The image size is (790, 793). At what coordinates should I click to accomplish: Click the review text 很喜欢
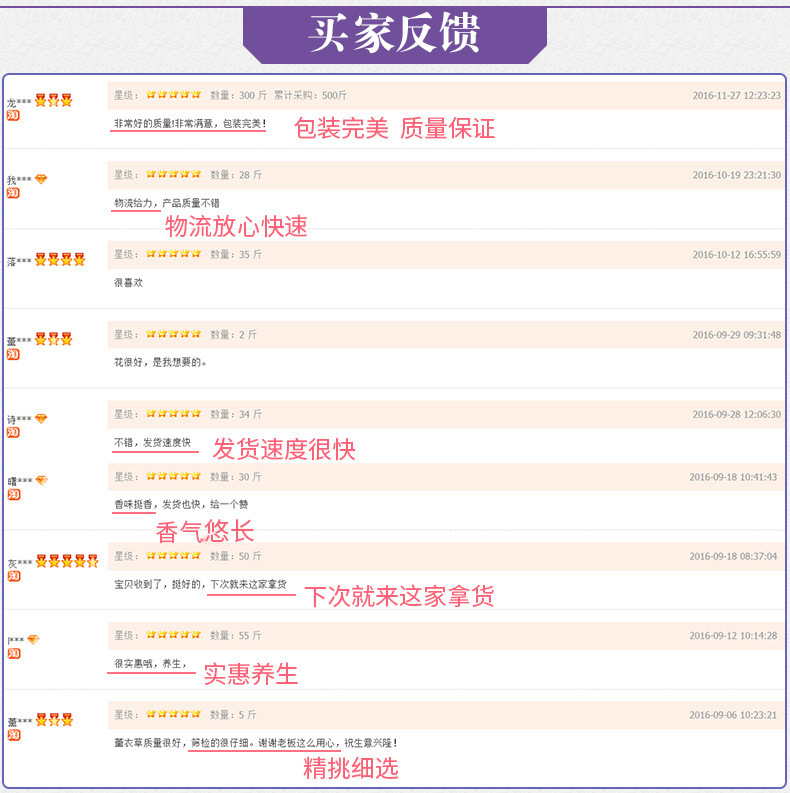[128, 283]
